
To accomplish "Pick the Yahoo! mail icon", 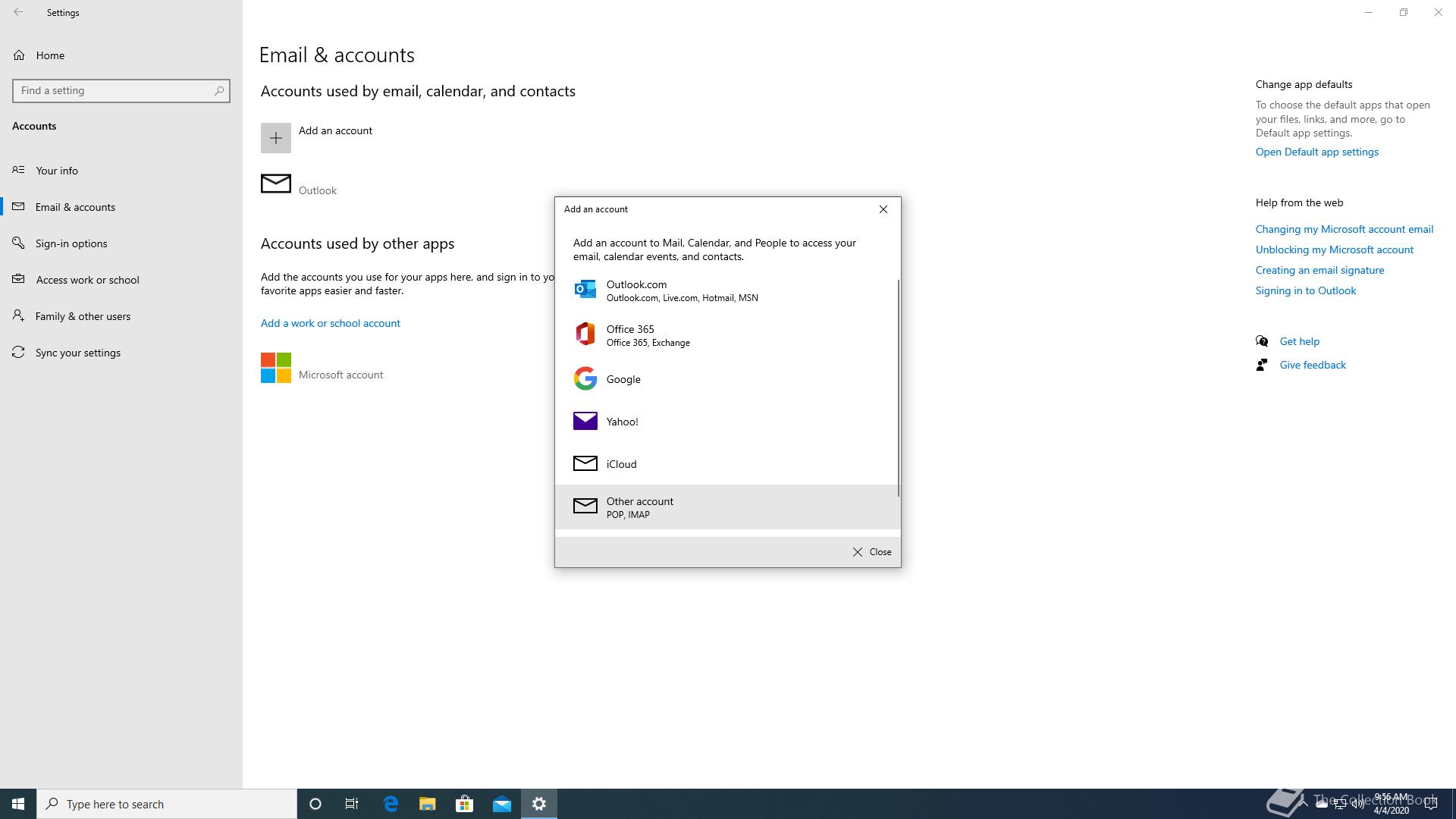I will point(585,421).
